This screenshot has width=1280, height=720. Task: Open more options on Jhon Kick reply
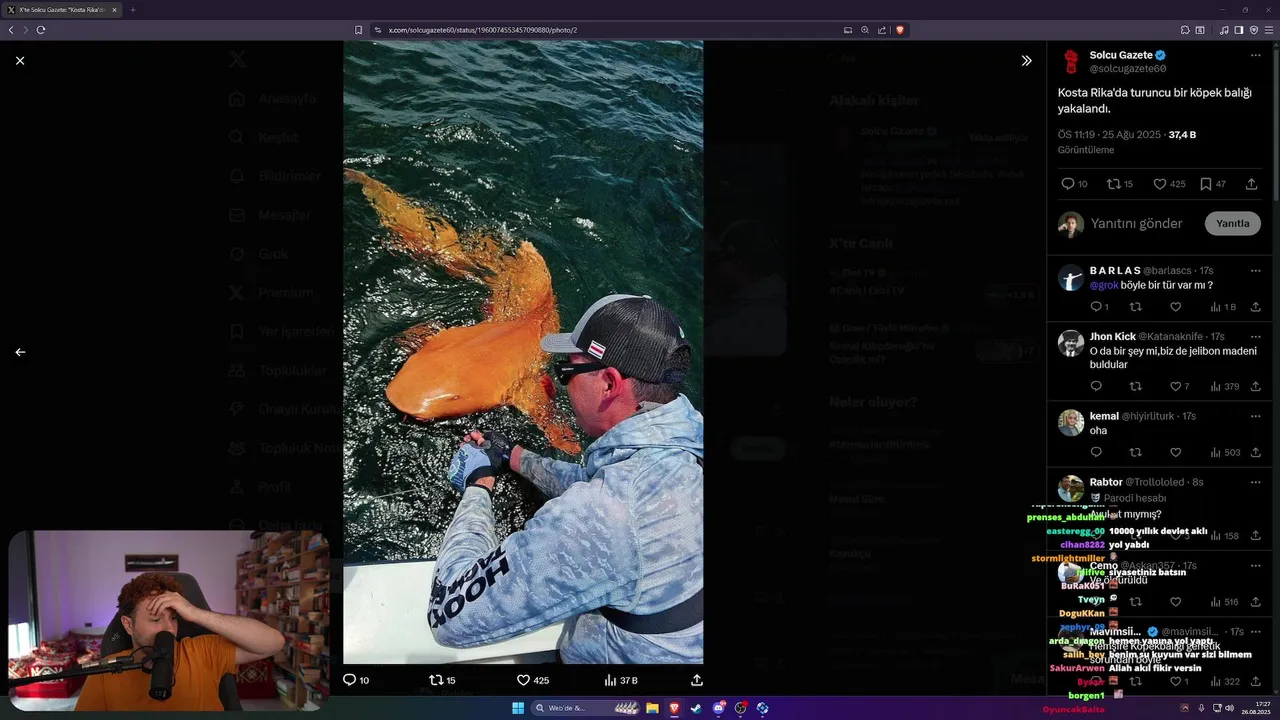[x=1255, y=337]
